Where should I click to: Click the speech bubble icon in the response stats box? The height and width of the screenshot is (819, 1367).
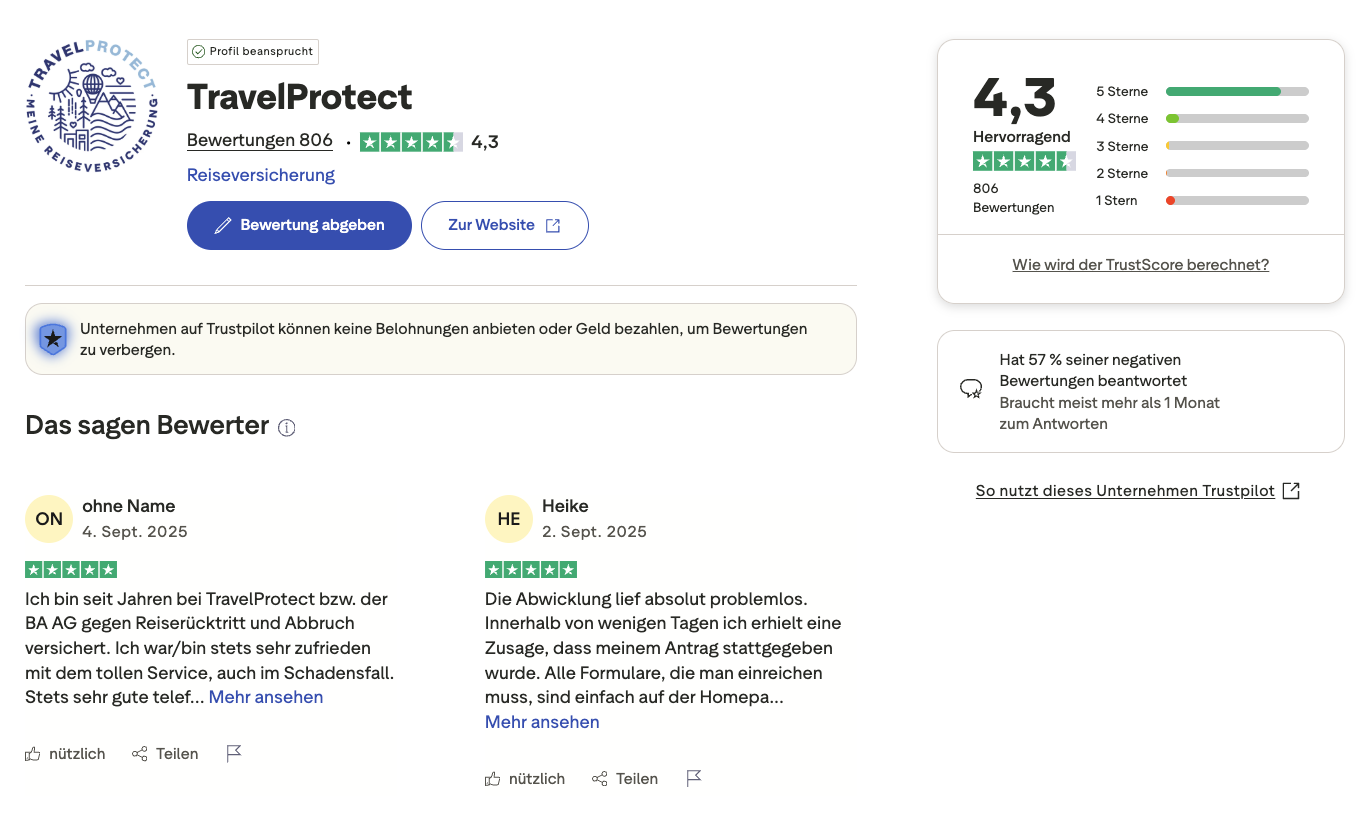(x=971, y=388)
